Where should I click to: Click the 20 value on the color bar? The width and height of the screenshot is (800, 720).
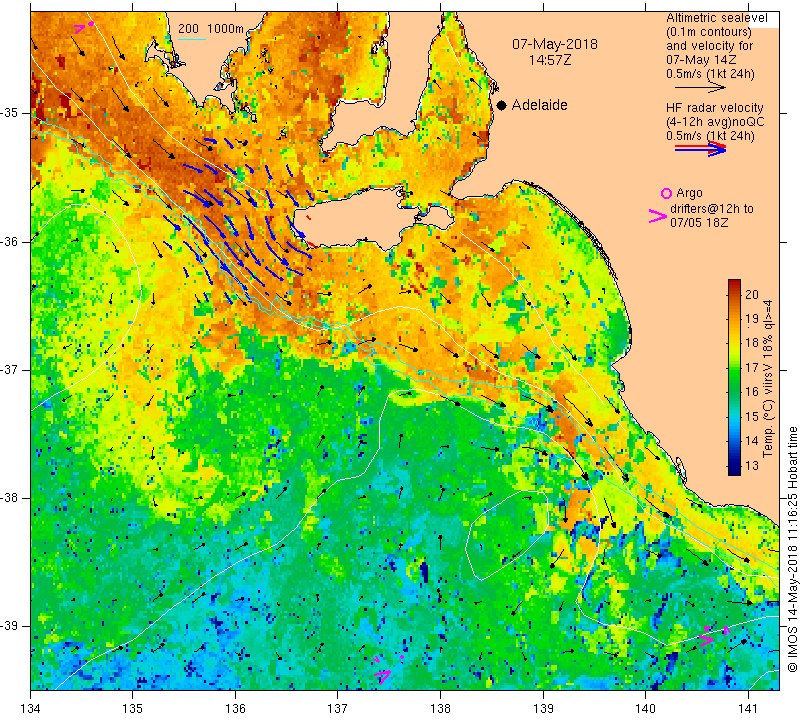(x=752, y=294)
